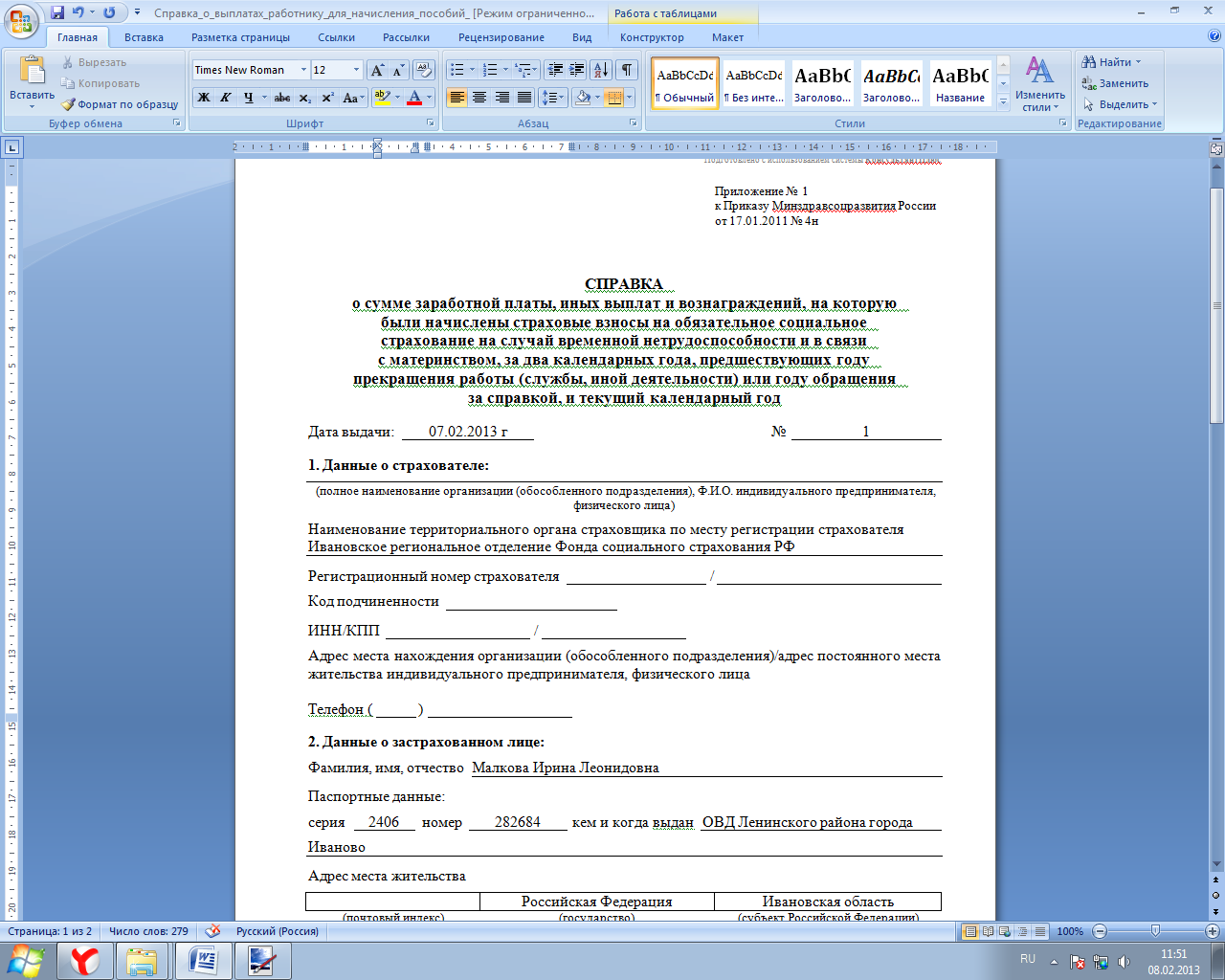Toggle bold formatting (Ж)

click(x=204, y=98)
